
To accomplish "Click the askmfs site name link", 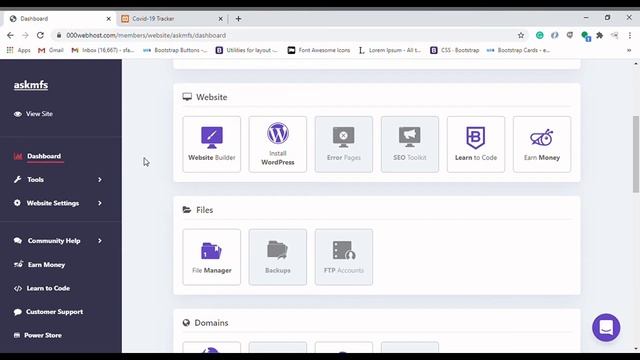I will [x=31, y=85].
